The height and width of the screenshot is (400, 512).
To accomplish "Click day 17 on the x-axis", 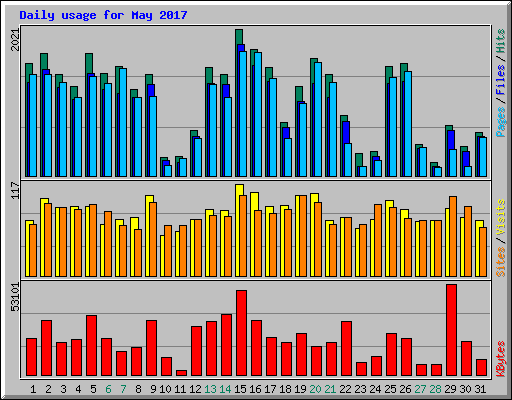I will [x=270, y=389].
